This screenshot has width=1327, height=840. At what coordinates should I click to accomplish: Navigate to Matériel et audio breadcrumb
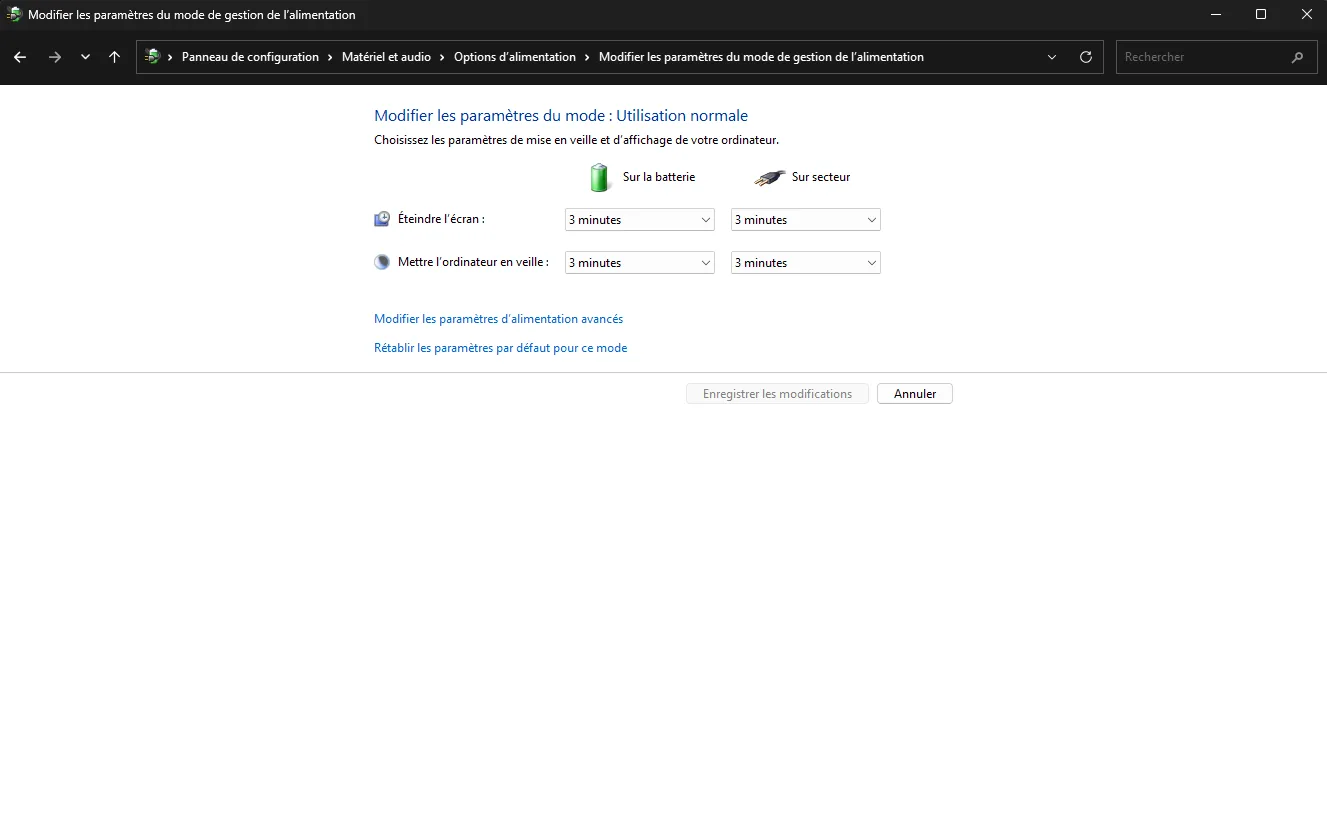[386, 57]
